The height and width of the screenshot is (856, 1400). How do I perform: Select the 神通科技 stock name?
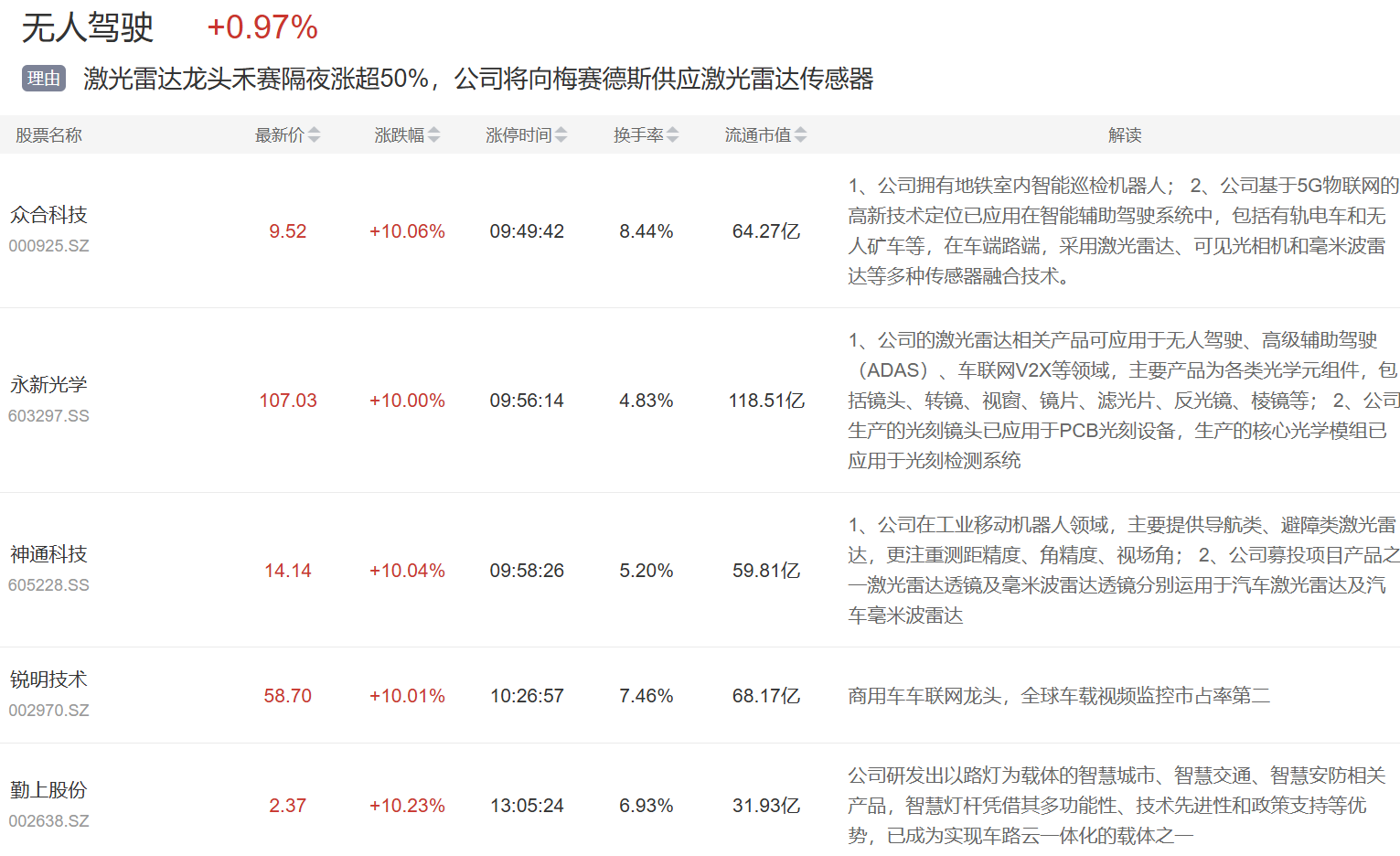coord(48,554)
